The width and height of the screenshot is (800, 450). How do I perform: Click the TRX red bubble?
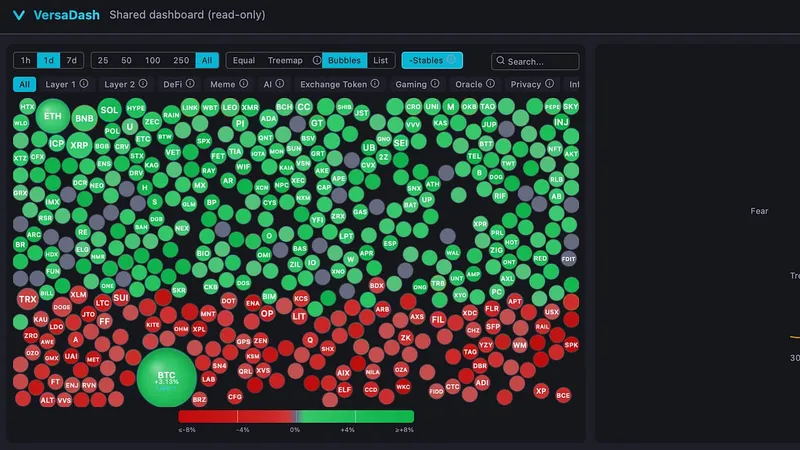tap(28, 299)
